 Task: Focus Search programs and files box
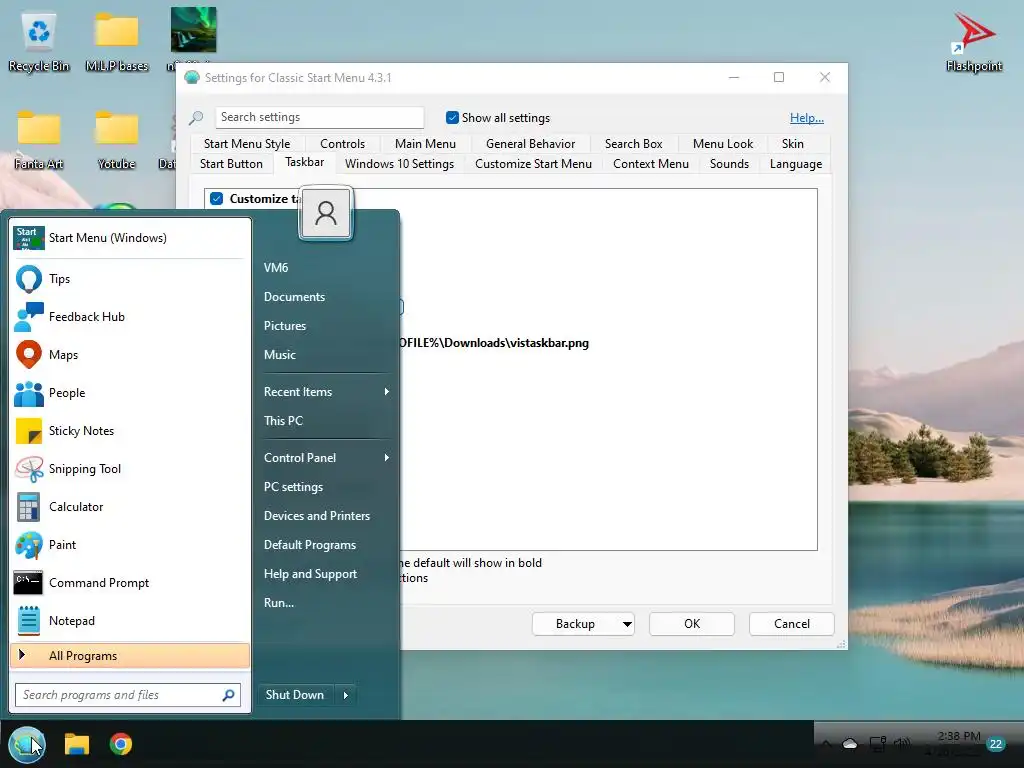pos(128,696)
